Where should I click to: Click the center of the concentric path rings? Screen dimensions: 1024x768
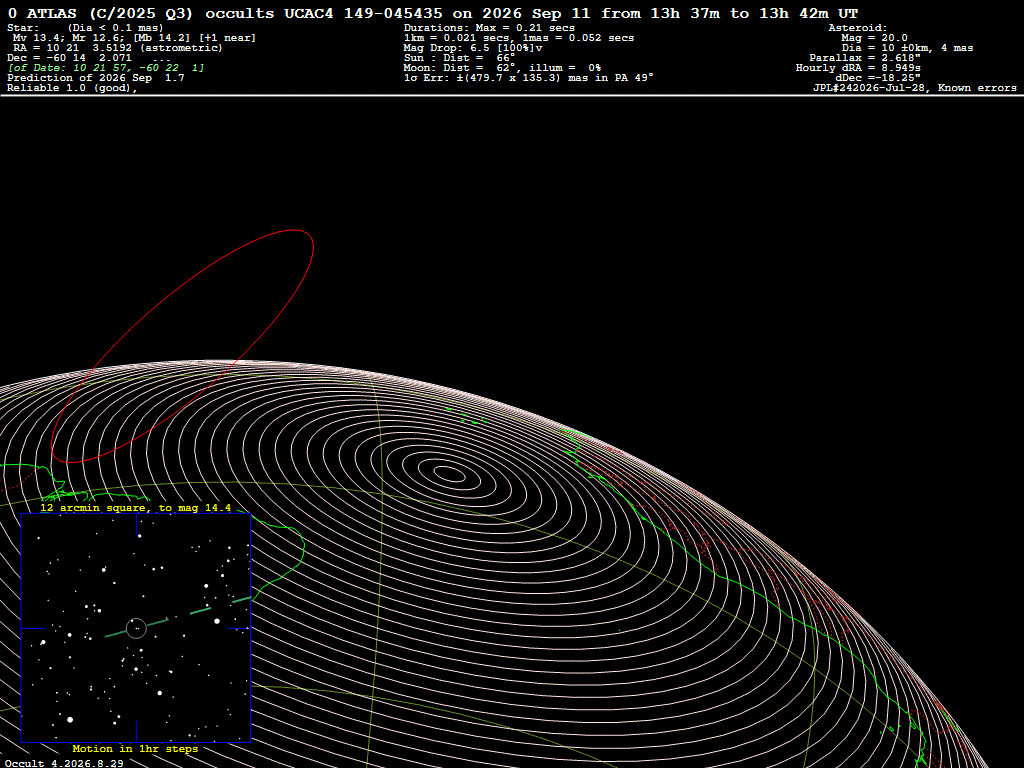click(449, 473)
